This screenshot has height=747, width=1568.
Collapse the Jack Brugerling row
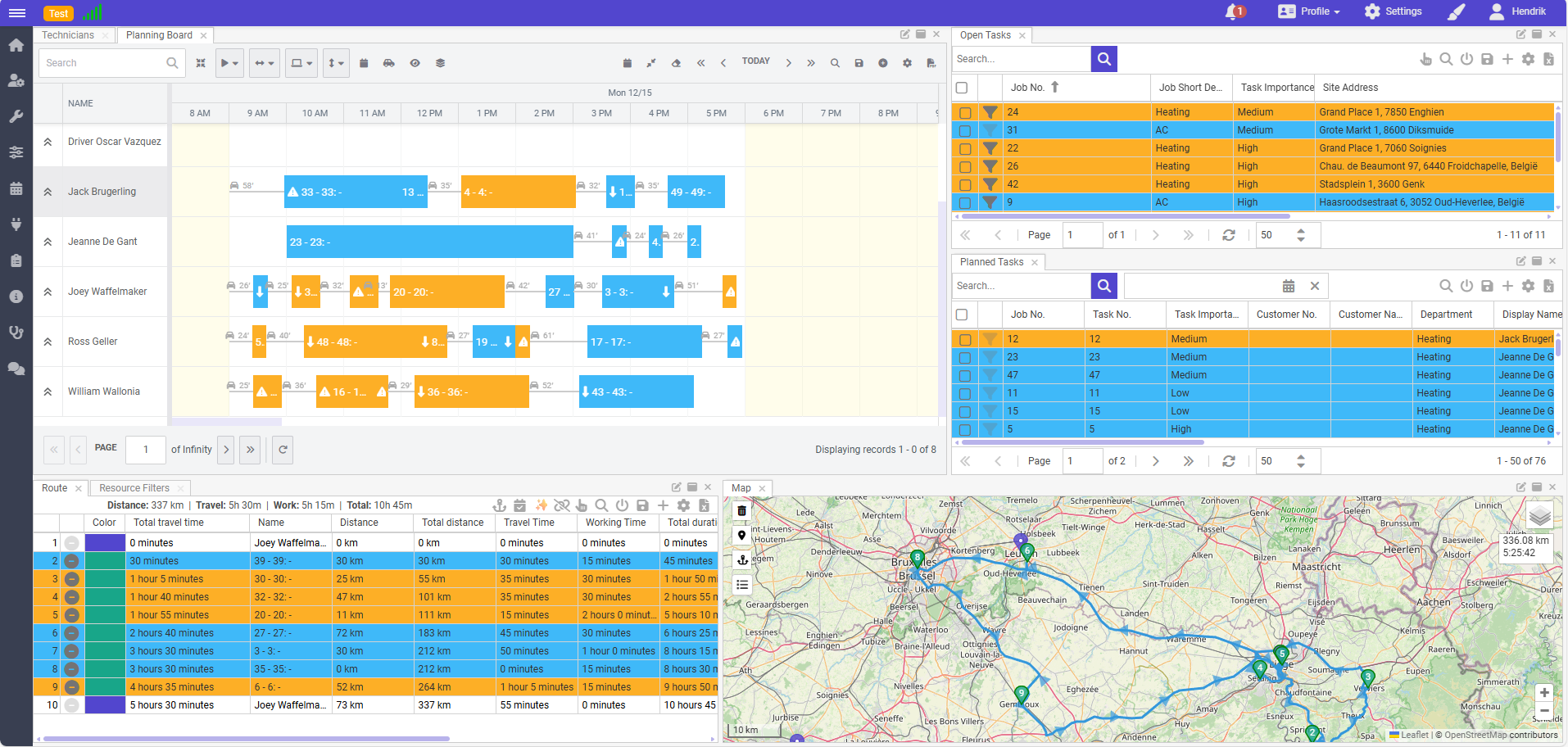click(x=48, y=192)
